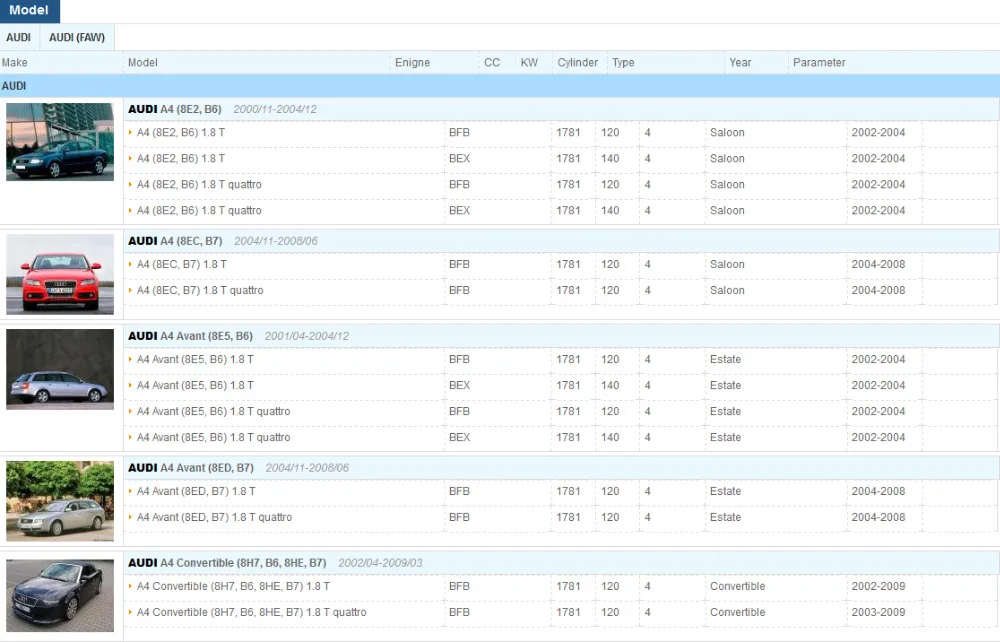Open the A4 Avant (8ED, B7) 1.8 T quattro model

pyautogui.click(x=214, y=518)
